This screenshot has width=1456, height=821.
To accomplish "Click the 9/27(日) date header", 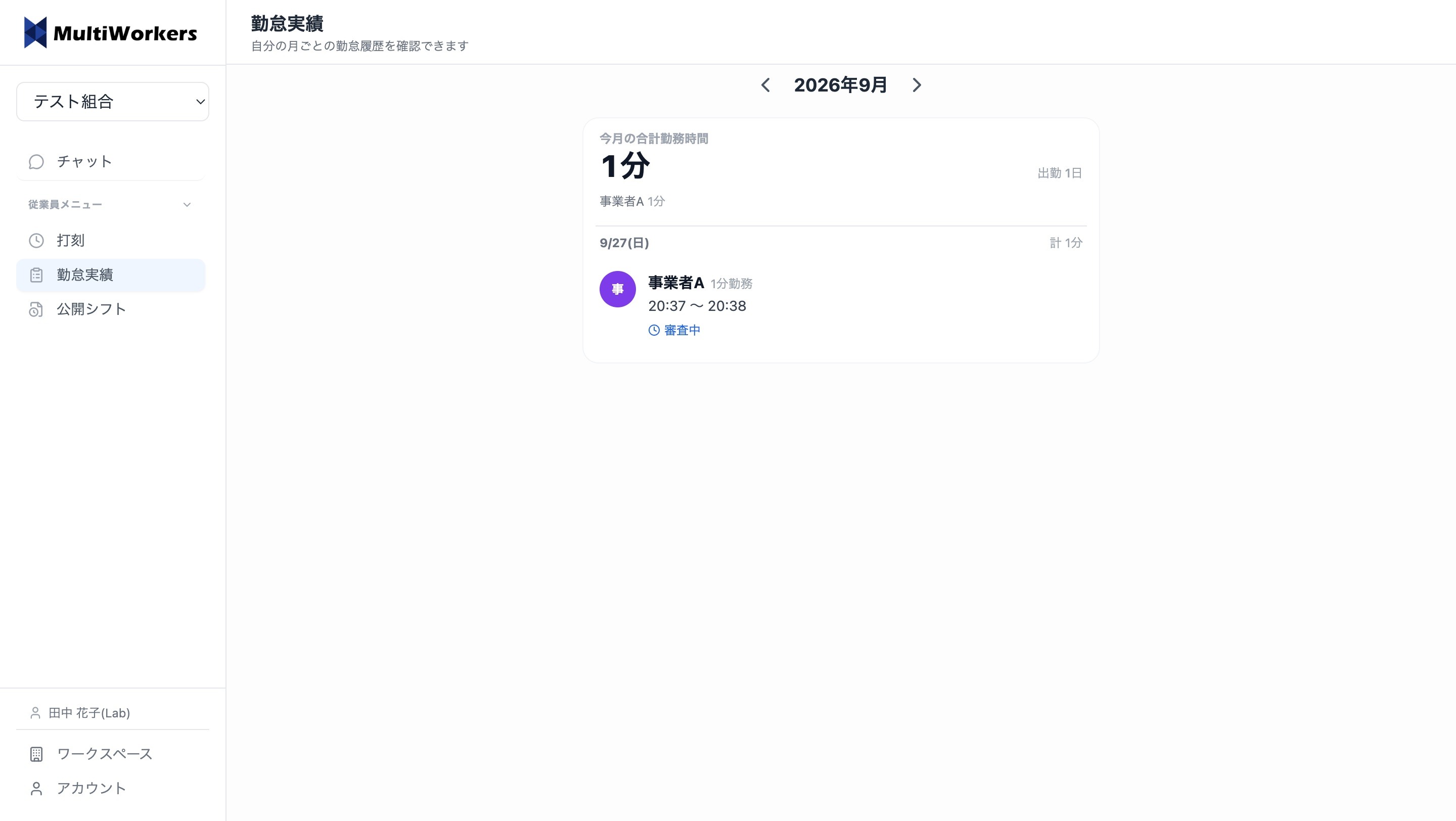I will coord(624,243).
